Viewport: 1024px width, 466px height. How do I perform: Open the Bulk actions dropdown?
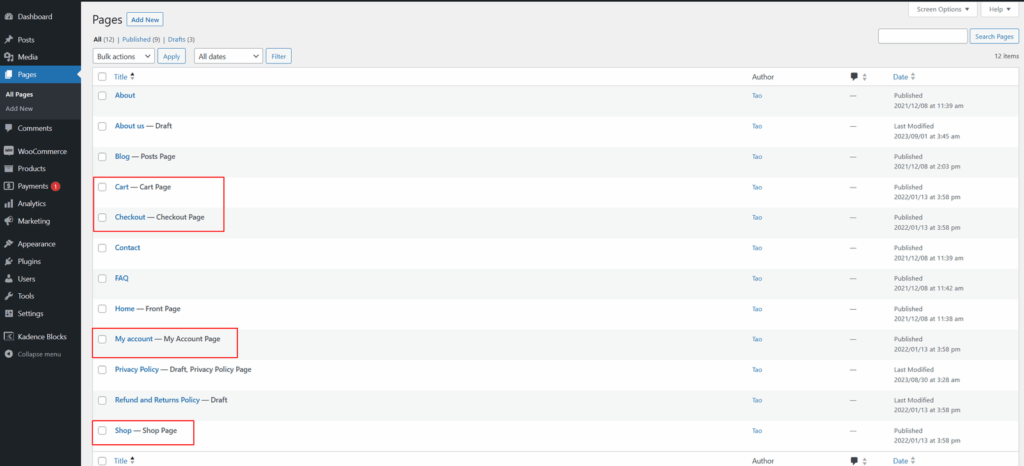[123, 56]
